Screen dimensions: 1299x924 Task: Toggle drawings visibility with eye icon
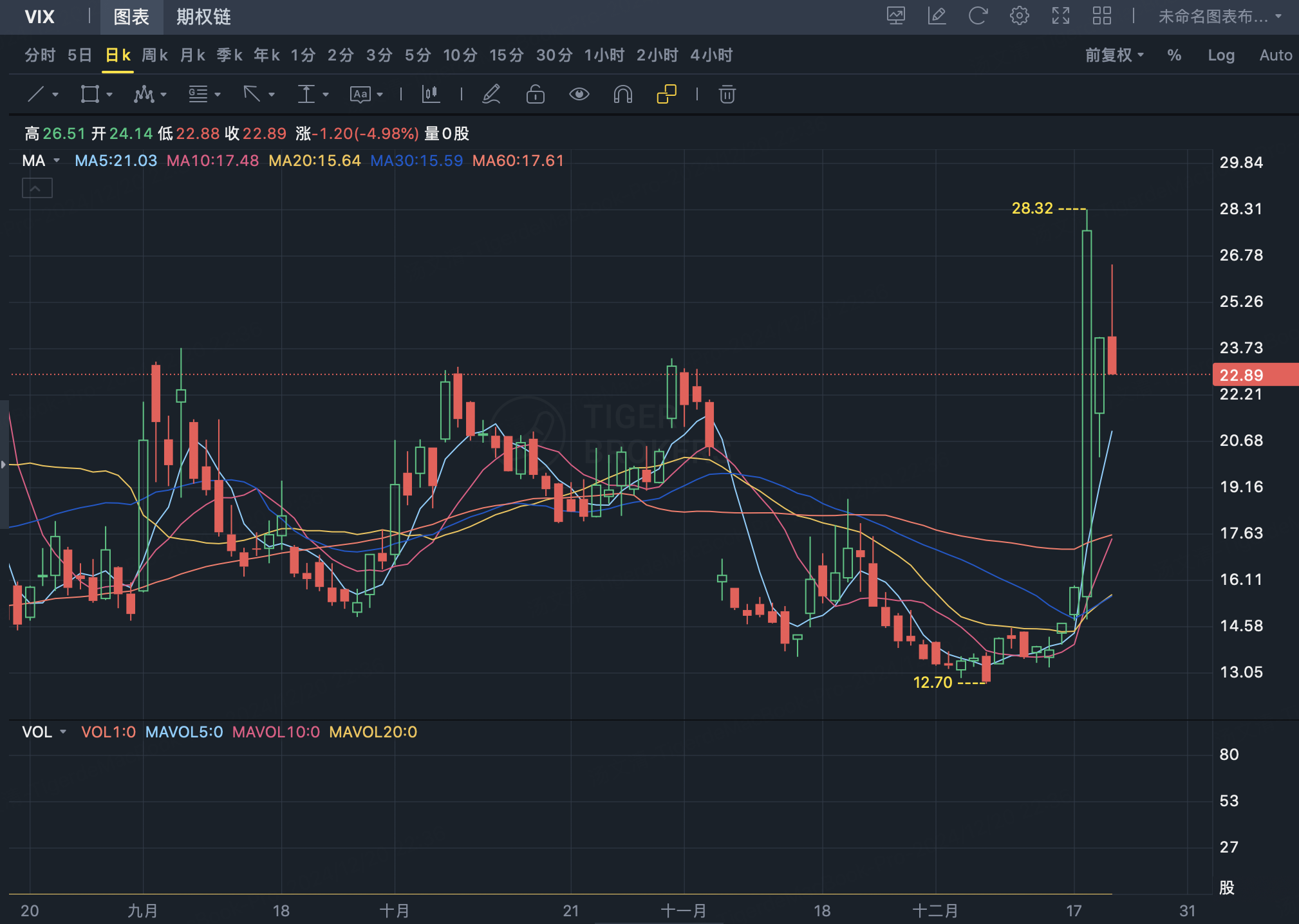point(579,95)
